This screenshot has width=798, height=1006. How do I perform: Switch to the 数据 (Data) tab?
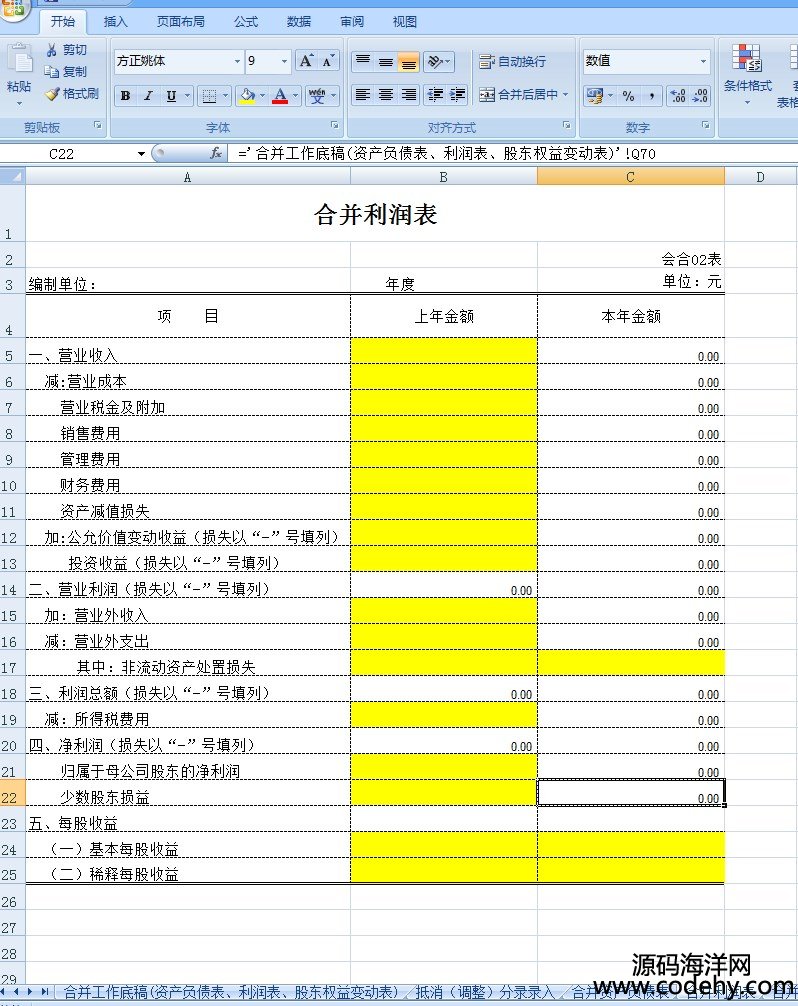(x=299, y=22)
